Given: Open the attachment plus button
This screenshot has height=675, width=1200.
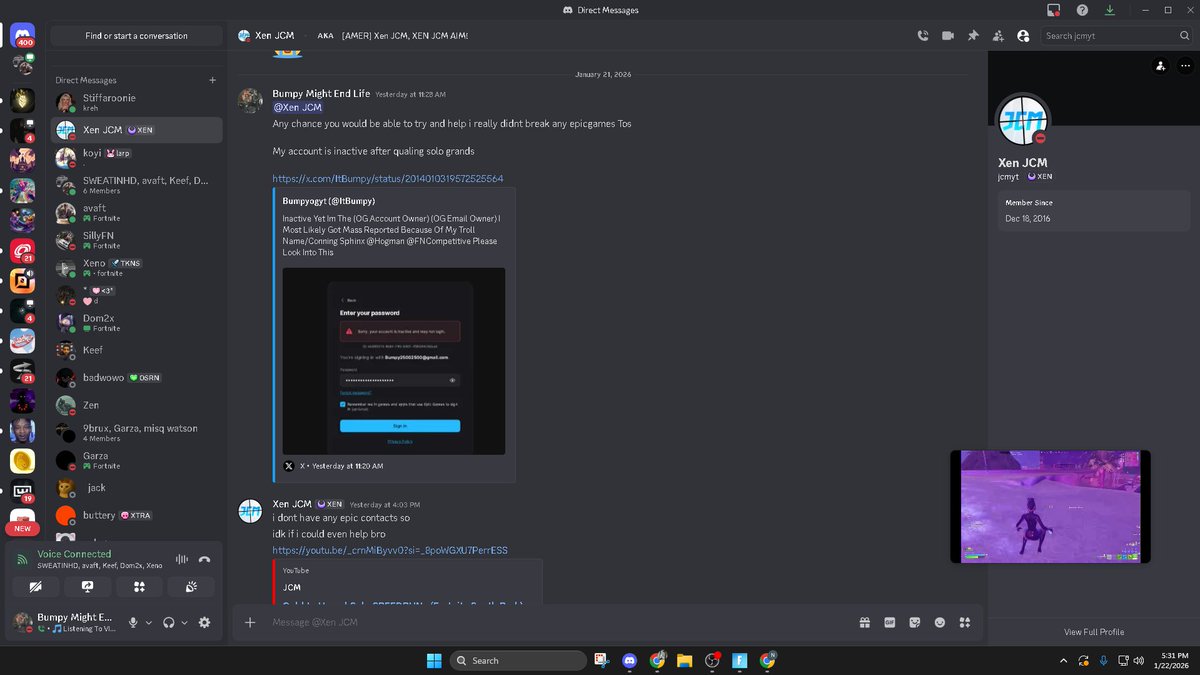Looking at the screenshot, I should tap(250, 622).
